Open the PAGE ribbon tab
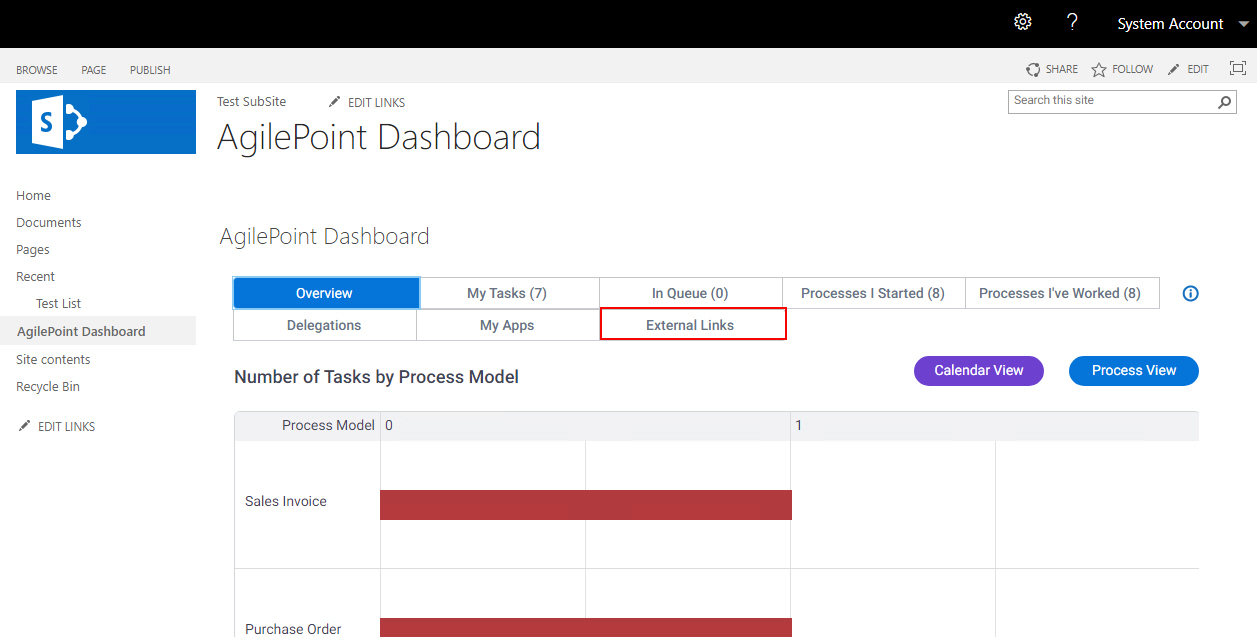 coord(94,70)
